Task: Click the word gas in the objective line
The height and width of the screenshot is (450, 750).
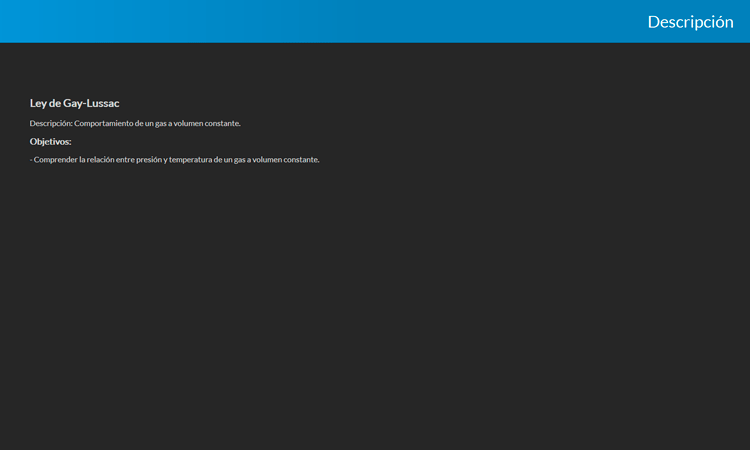Action: pyautogui.click(x=239, y=160)
